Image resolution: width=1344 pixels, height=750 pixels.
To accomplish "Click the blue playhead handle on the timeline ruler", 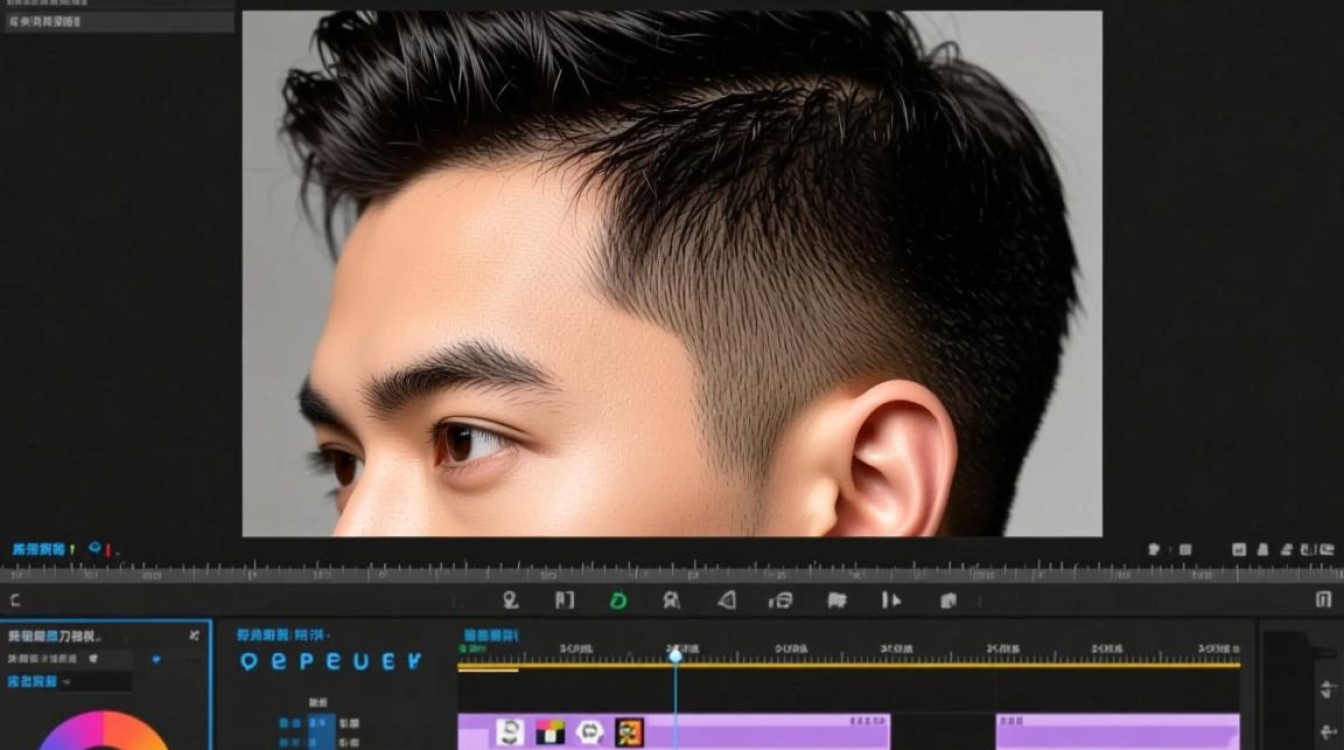I will [x=675, y=655].
